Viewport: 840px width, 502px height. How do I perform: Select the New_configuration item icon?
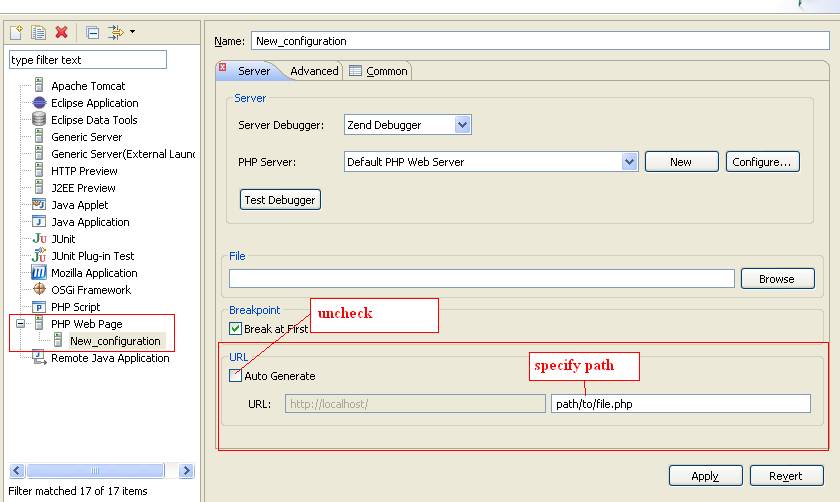point(58,340)
